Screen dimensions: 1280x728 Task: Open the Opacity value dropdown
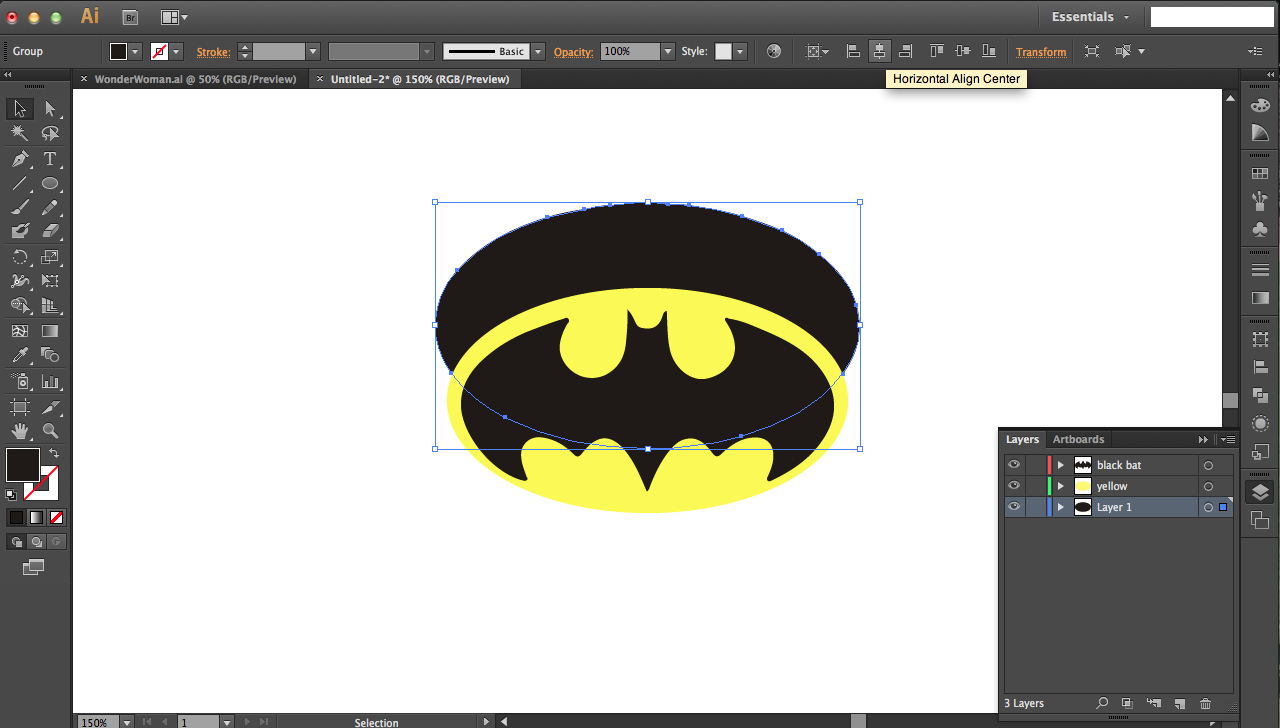(x=668, y=51)
